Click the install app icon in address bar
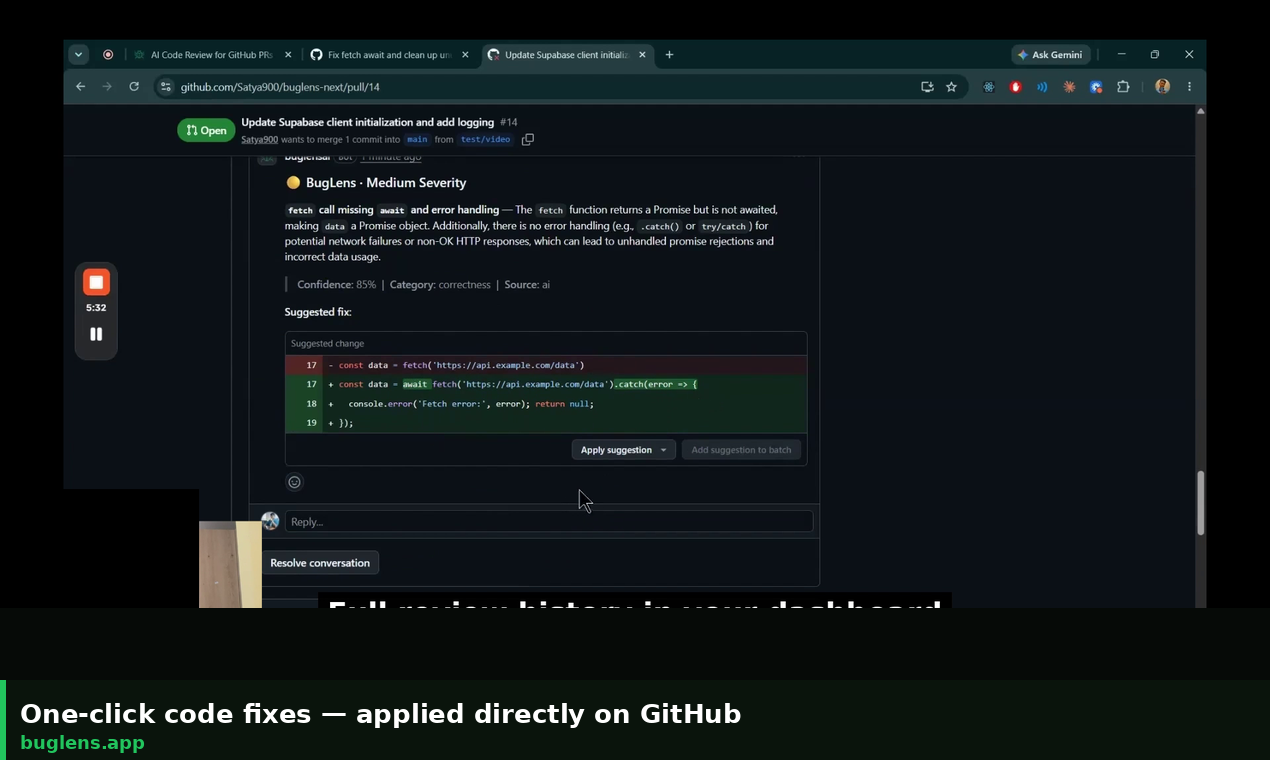 click(x=927, y=87)
